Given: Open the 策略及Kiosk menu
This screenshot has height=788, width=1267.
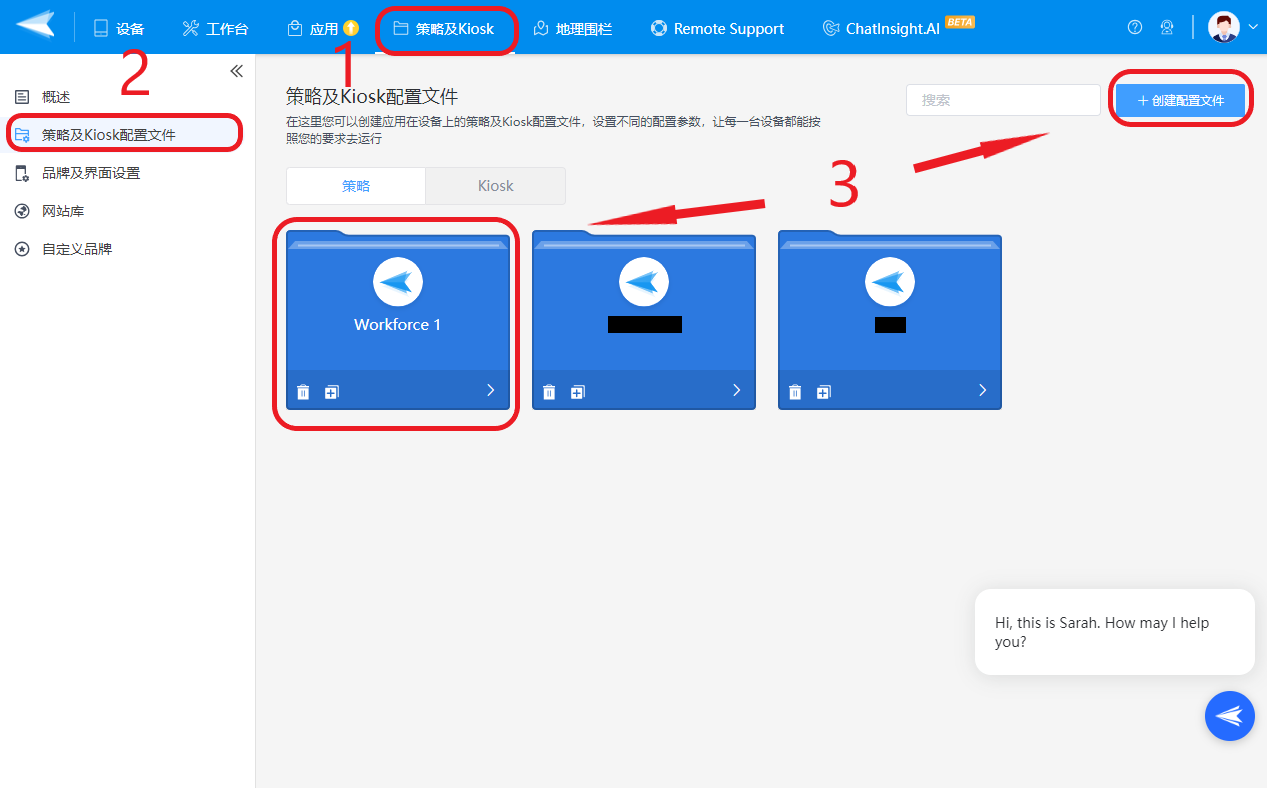Looking at the screenshot, I should click(x=443, y=28).
